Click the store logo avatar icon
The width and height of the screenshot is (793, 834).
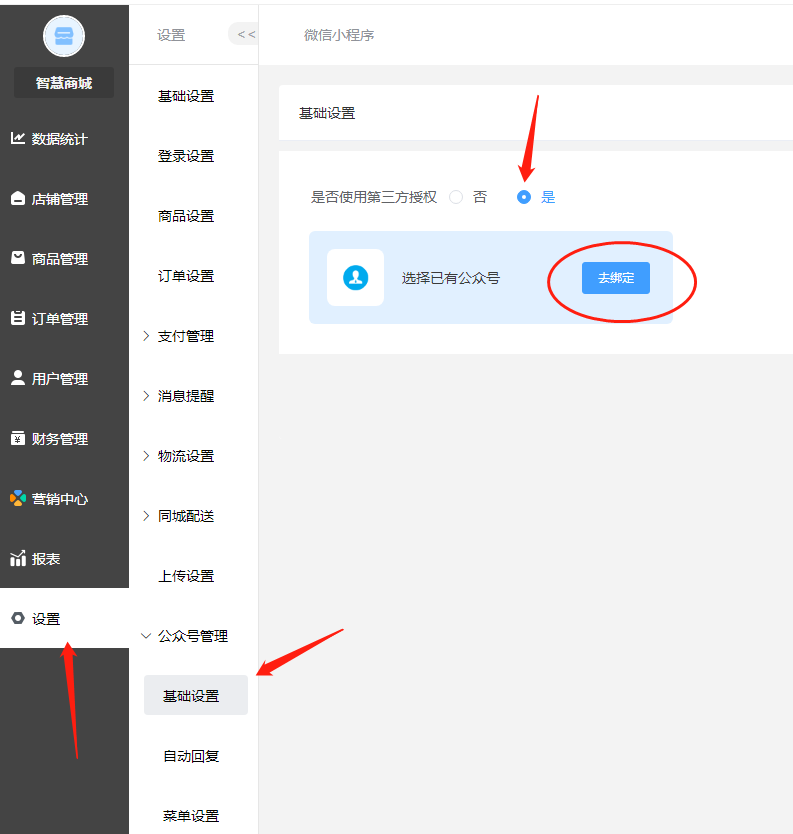64,36
